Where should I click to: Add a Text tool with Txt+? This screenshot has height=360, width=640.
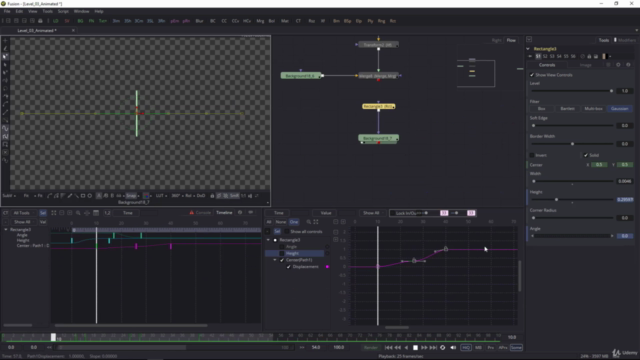(103, 21)
